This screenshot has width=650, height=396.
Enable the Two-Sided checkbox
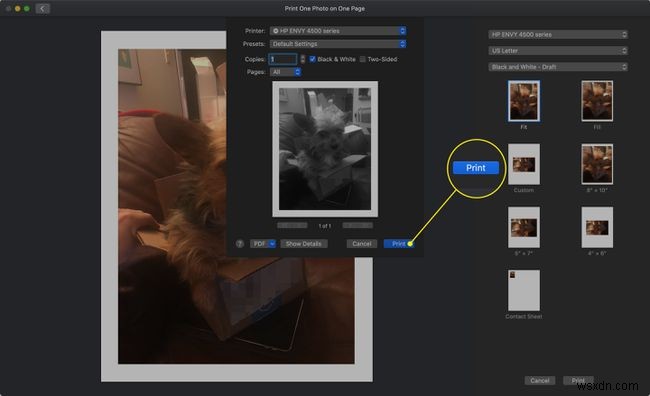tap(363, 59)
